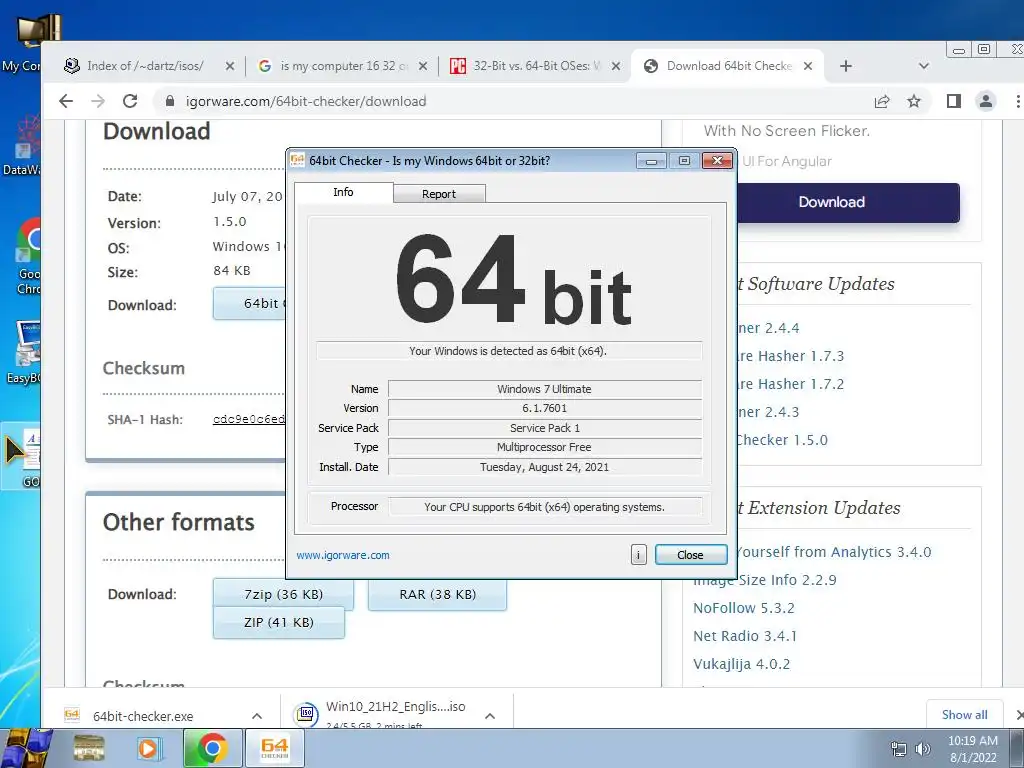Click the 'Windows 7 Ultimate' name field
The image size is (1024, 768).
(x=545, y=389)
